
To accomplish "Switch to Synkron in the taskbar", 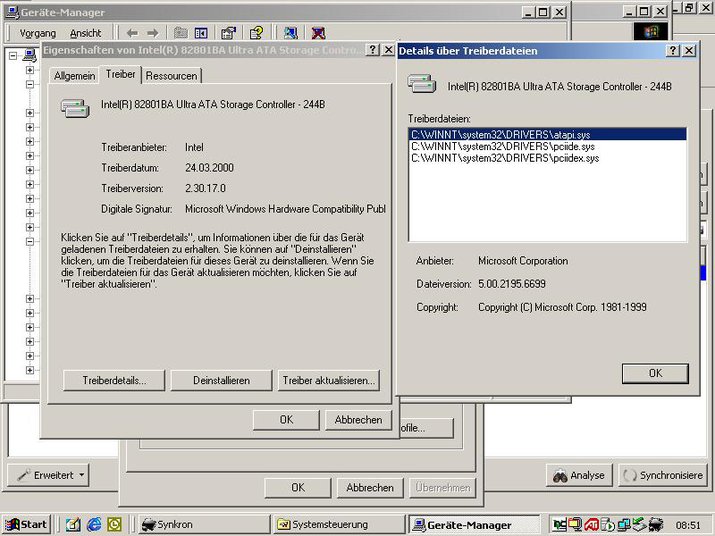I will (x=203, y=525).
